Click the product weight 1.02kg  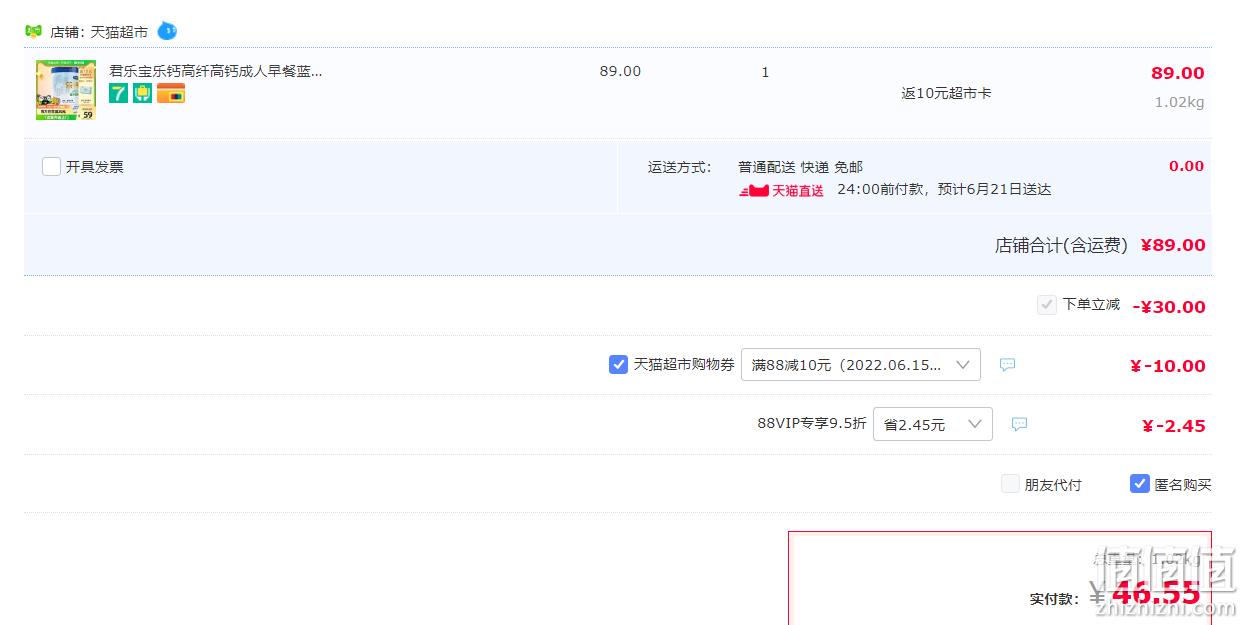[x=1179, y=102]
